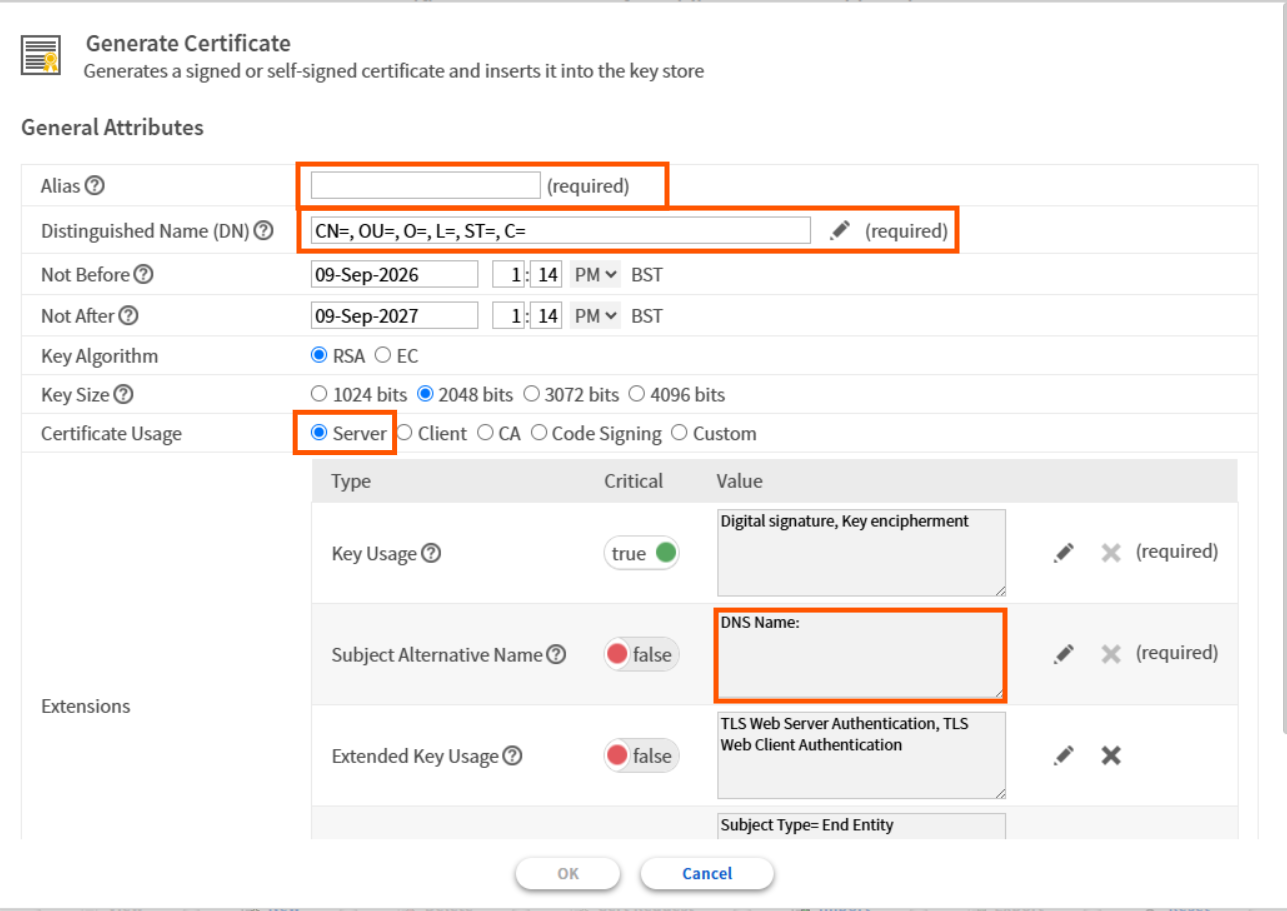Edit Extended Key Usage with pencil icon
The width and height of the screenshot is (1287, 911).
point(1064,755)
